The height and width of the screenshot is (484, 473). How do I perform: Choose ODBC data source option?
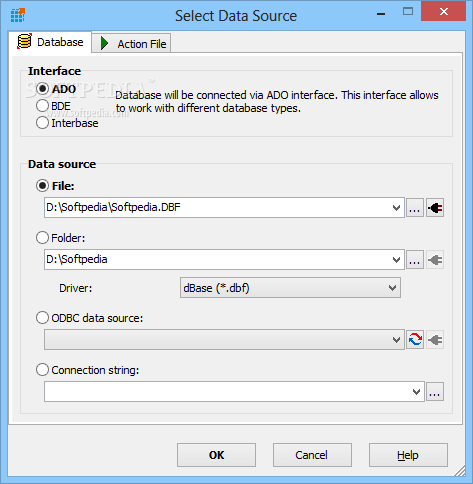coord(89,318)
